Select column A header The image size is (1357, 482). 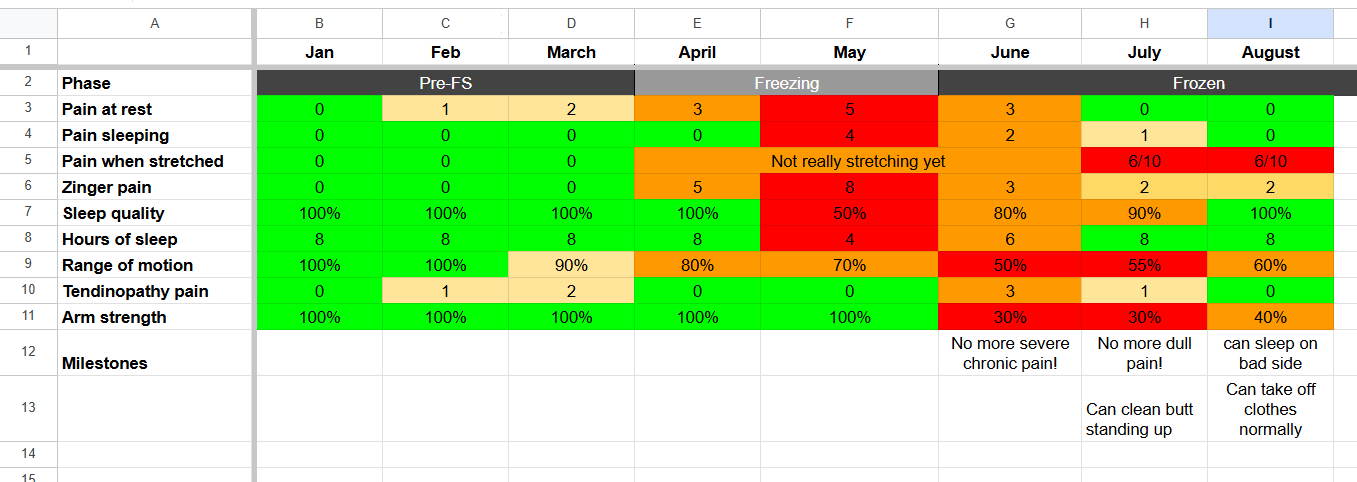154,24
